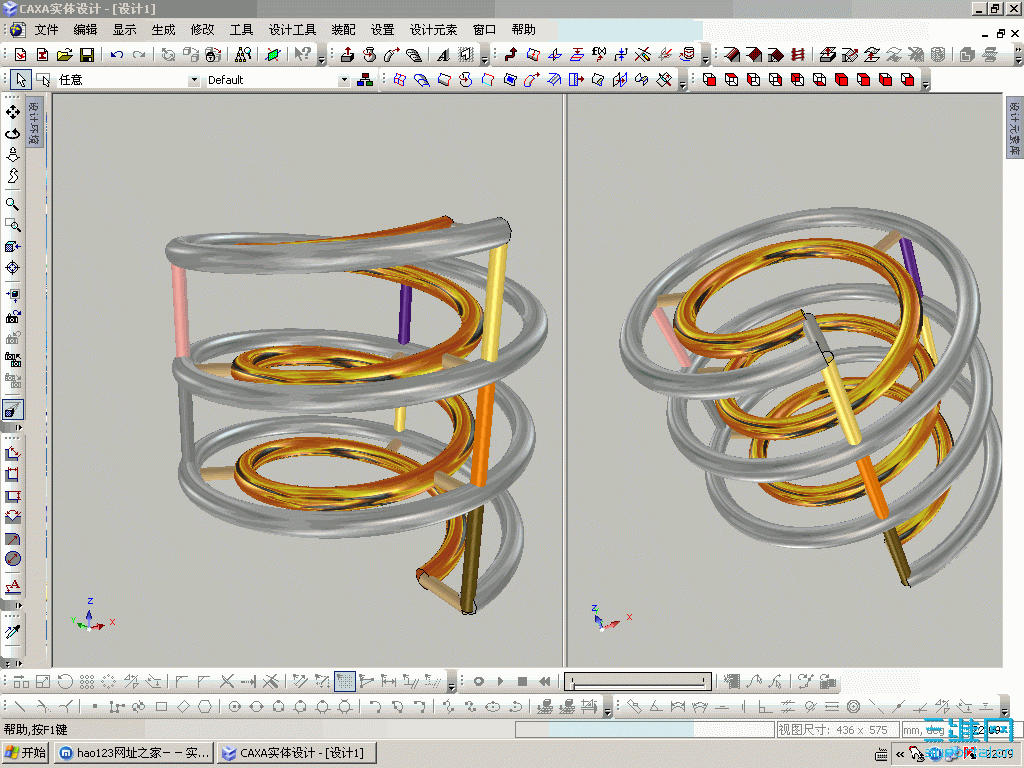This screenshot has width=1024, height=768.
Task: Click the animation play button
Action: click(x=500, y=682)
